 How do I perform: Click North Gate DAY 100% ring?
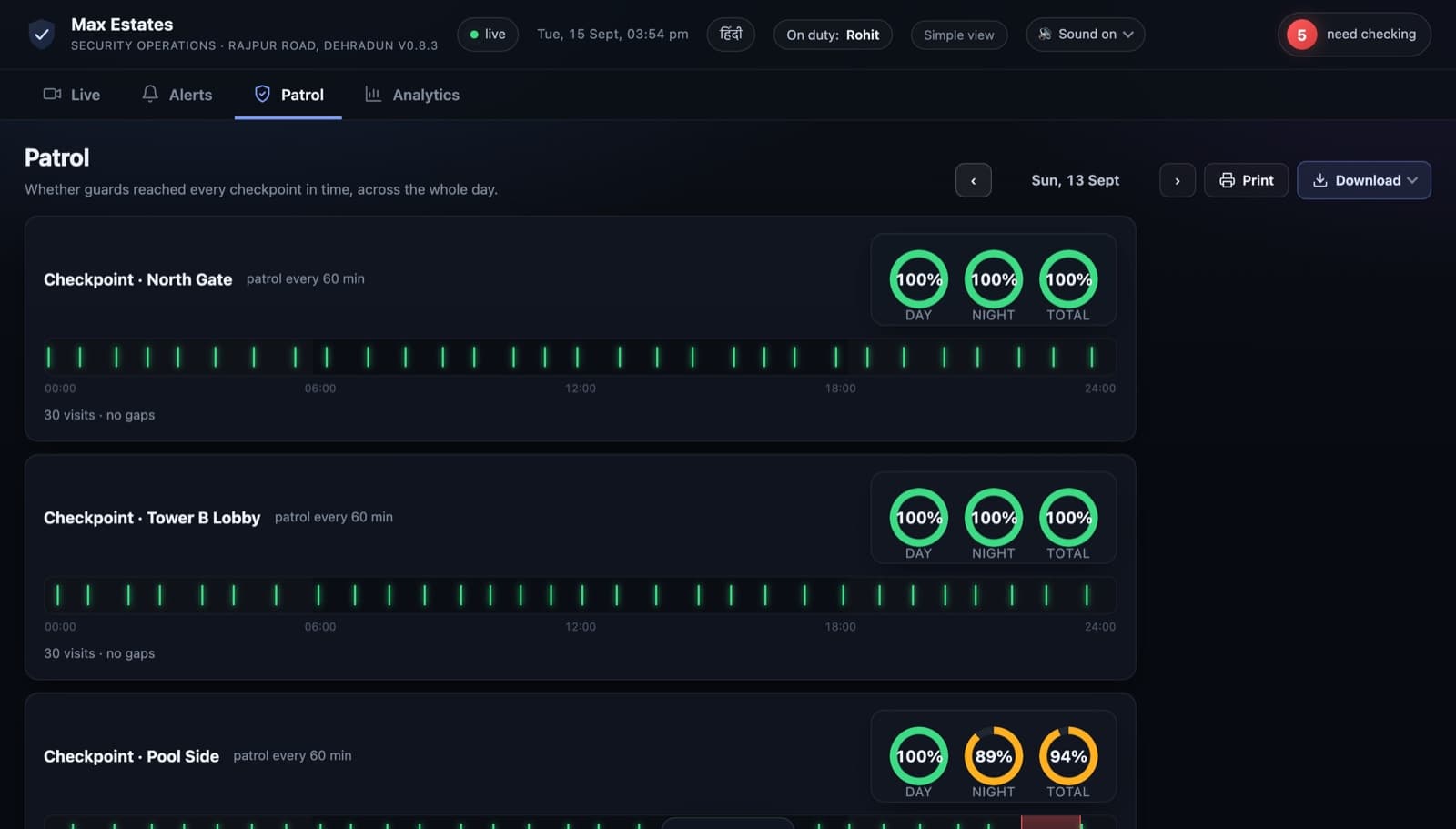[x=919, y=279]
